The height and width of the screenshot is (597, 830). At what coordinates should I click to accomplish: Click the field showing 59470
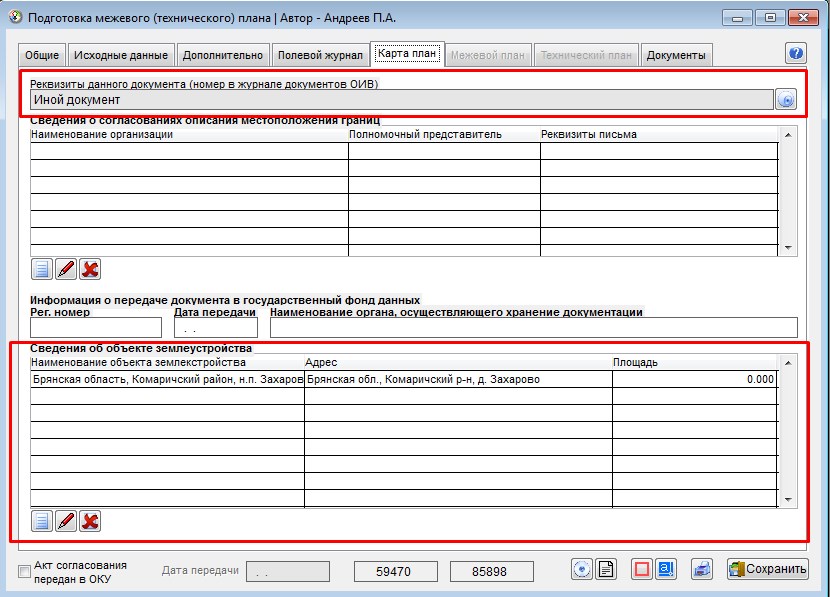pyautogui.click(x=395, y=572)
